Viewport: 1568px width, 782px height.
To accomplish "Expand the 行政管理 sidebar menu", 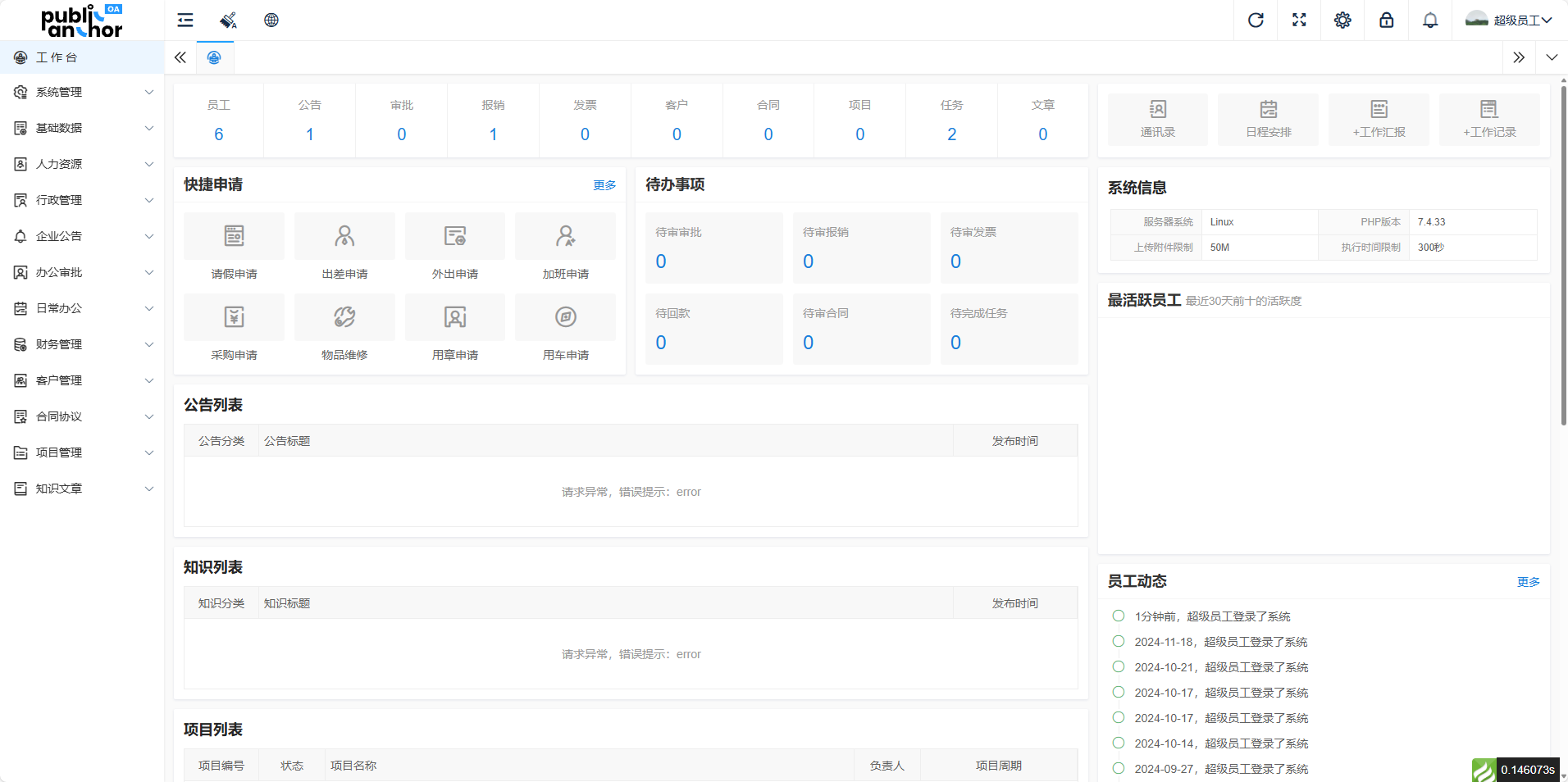I will click(82, 200).
